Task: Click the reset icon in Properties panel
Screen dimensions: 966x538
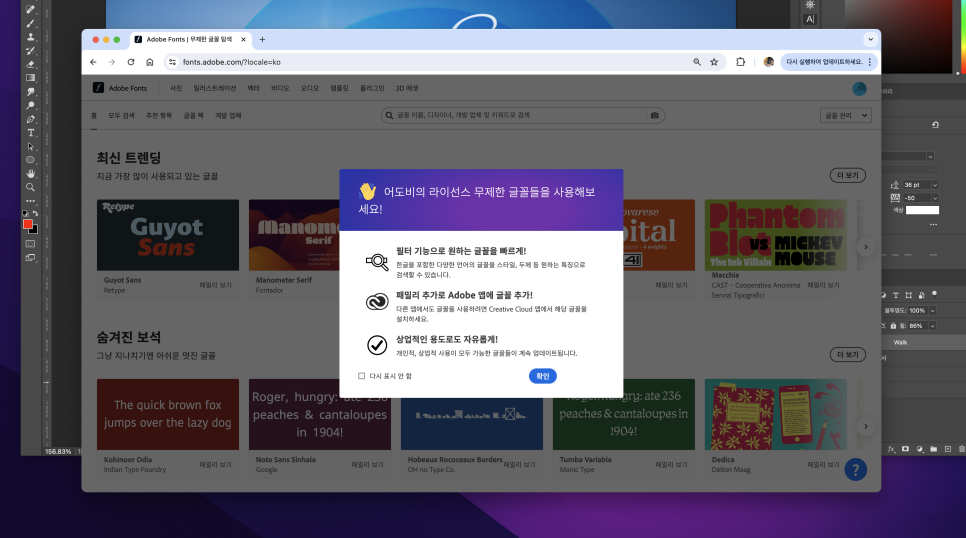Action: click(x=935, y=125)
